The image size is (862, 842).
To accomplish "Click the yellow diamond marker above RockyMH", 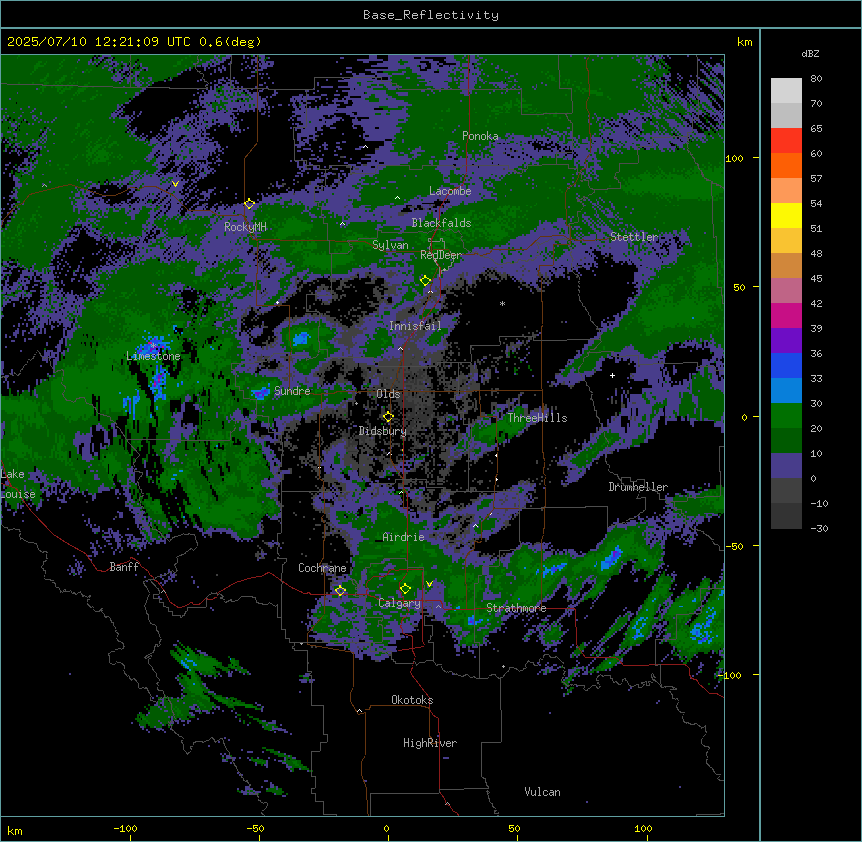I will pos(250,204).
